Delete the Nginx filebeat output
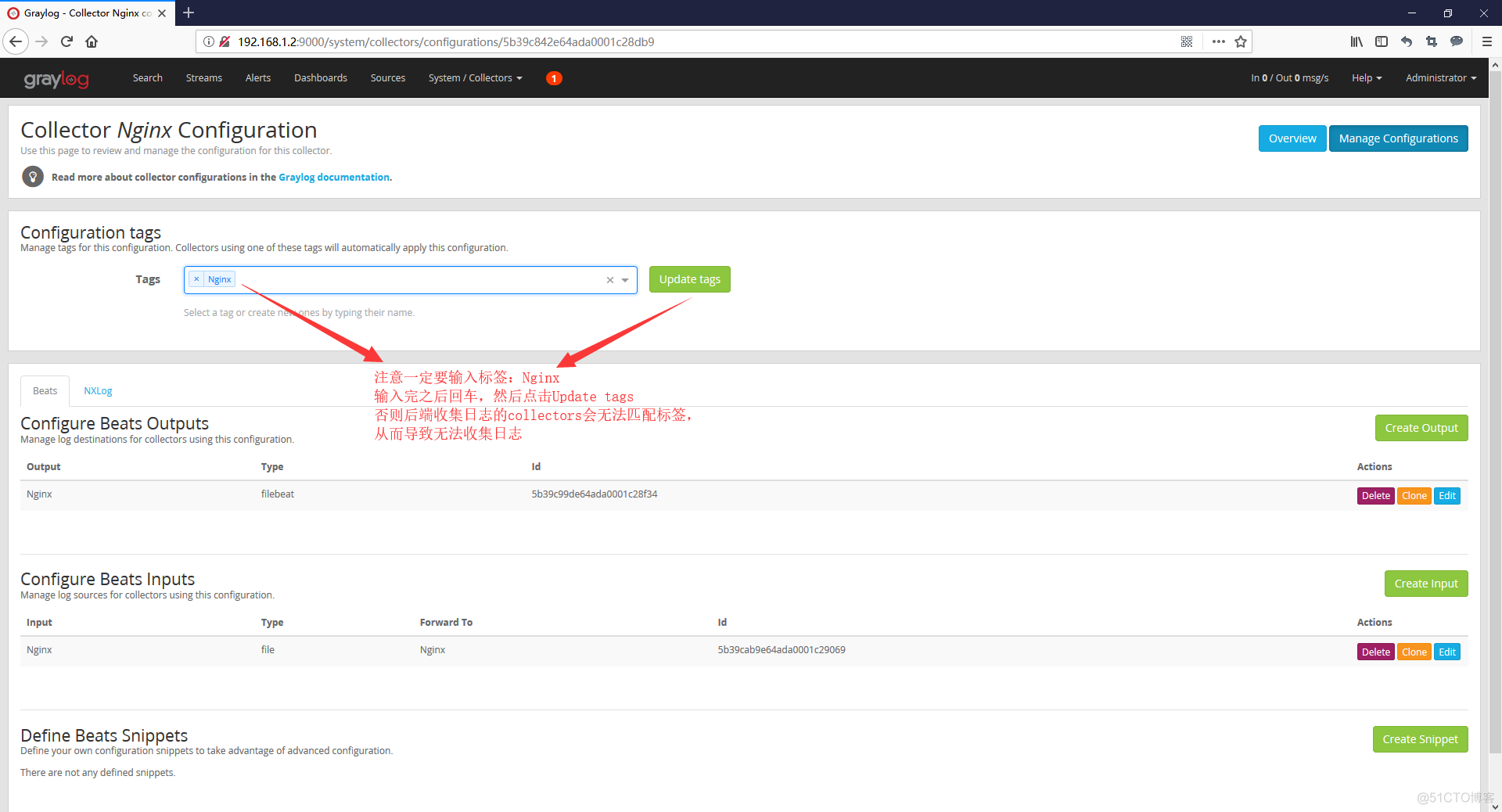The height and width of the screenshot is (812, 1502). (x=1376, y=496)
